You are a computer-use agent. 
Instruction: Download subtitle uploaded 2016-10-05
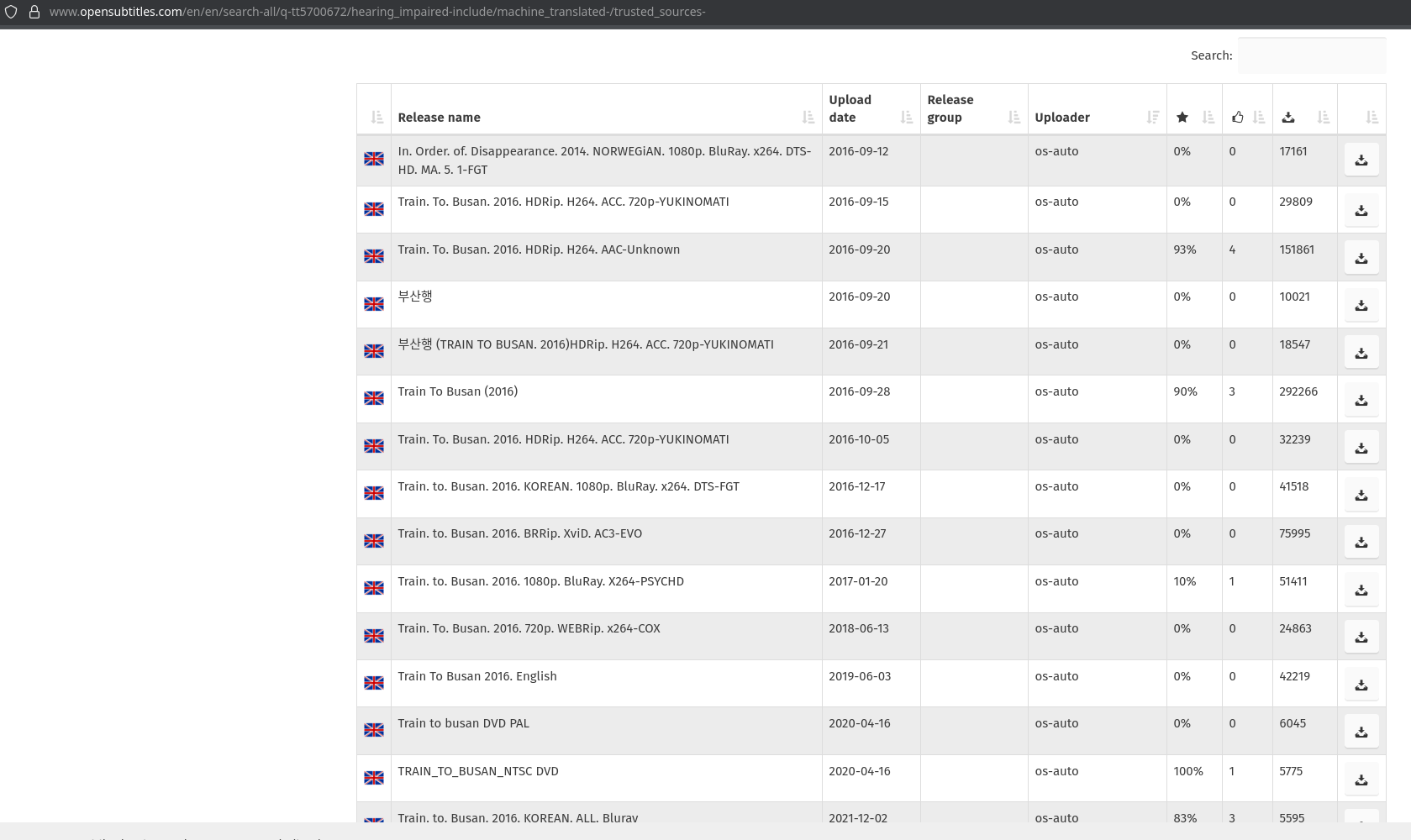coord(1361,448)
